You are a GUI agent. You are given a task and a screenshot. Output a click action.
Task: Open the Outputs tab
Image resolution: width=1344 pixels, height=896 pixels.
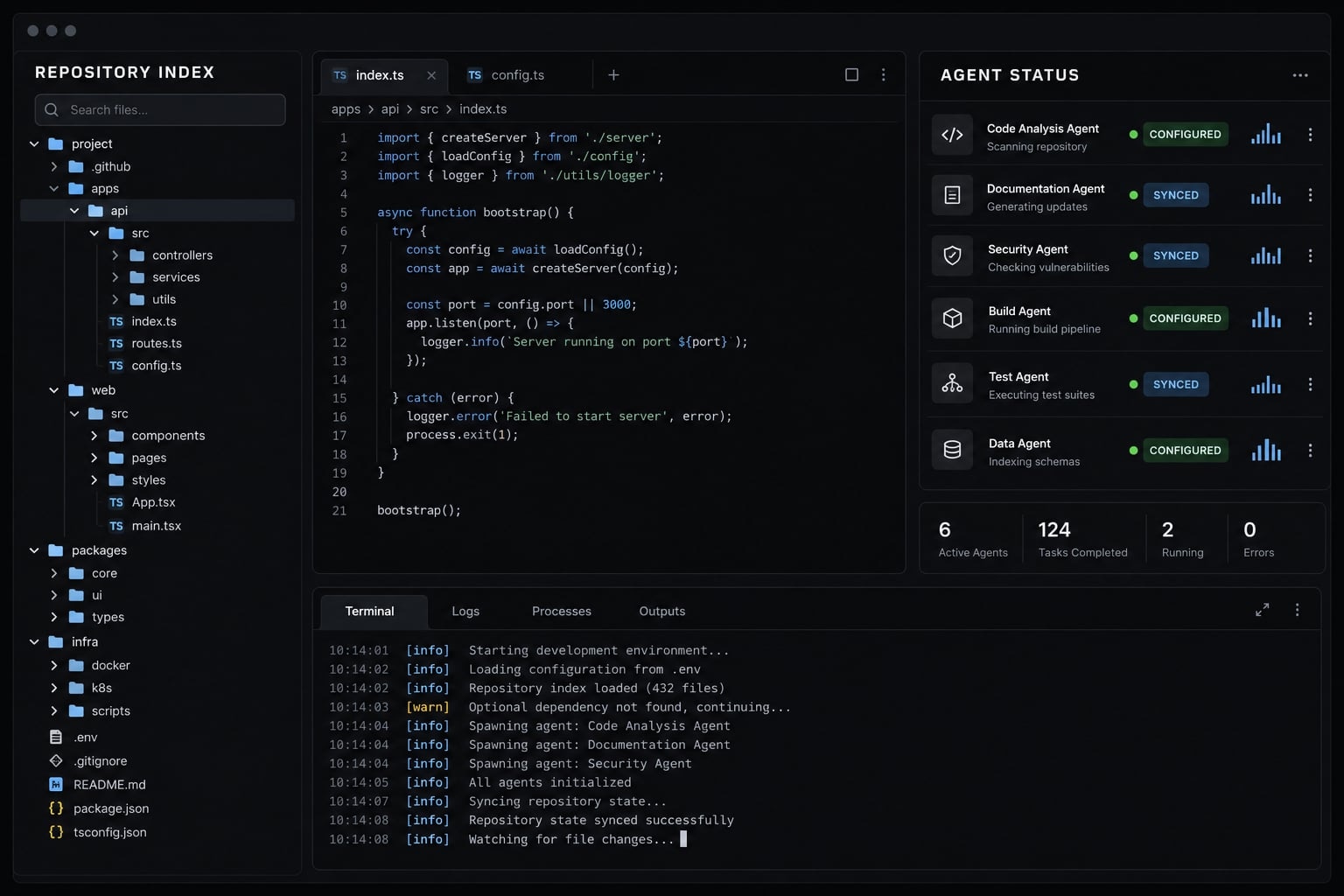click(662, 611)
